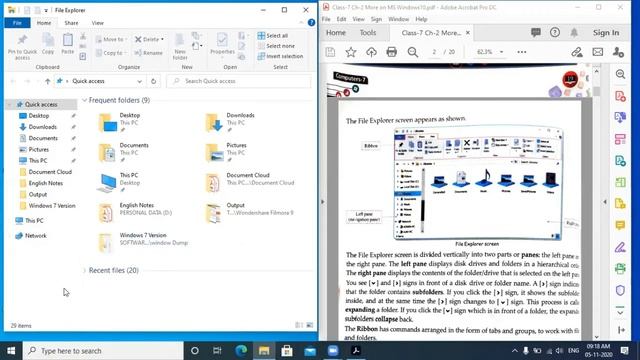
Task: Go up one level with the up arrow
Action: point(47,81)
